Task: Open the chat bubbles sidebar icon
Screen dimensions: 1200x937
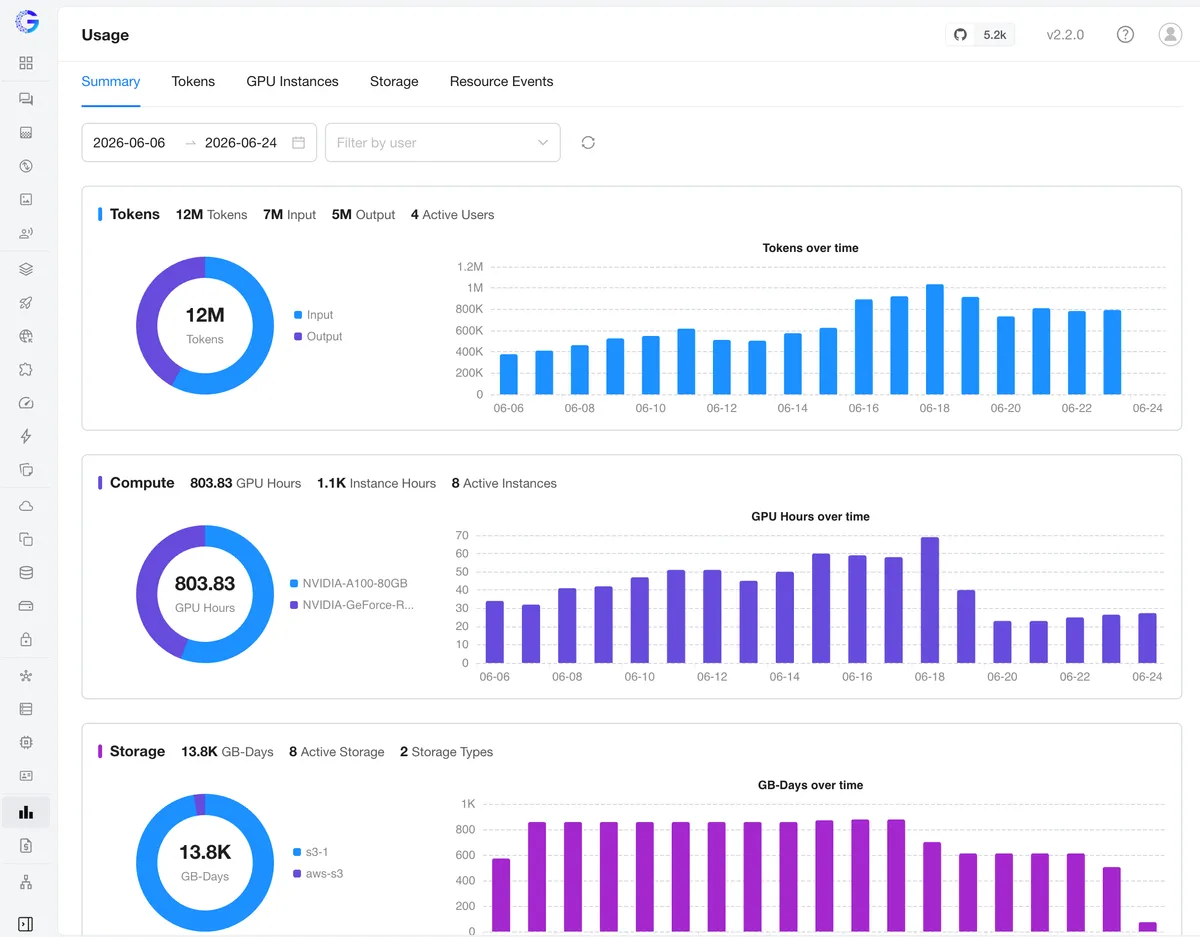Action: tap(26, 99)
